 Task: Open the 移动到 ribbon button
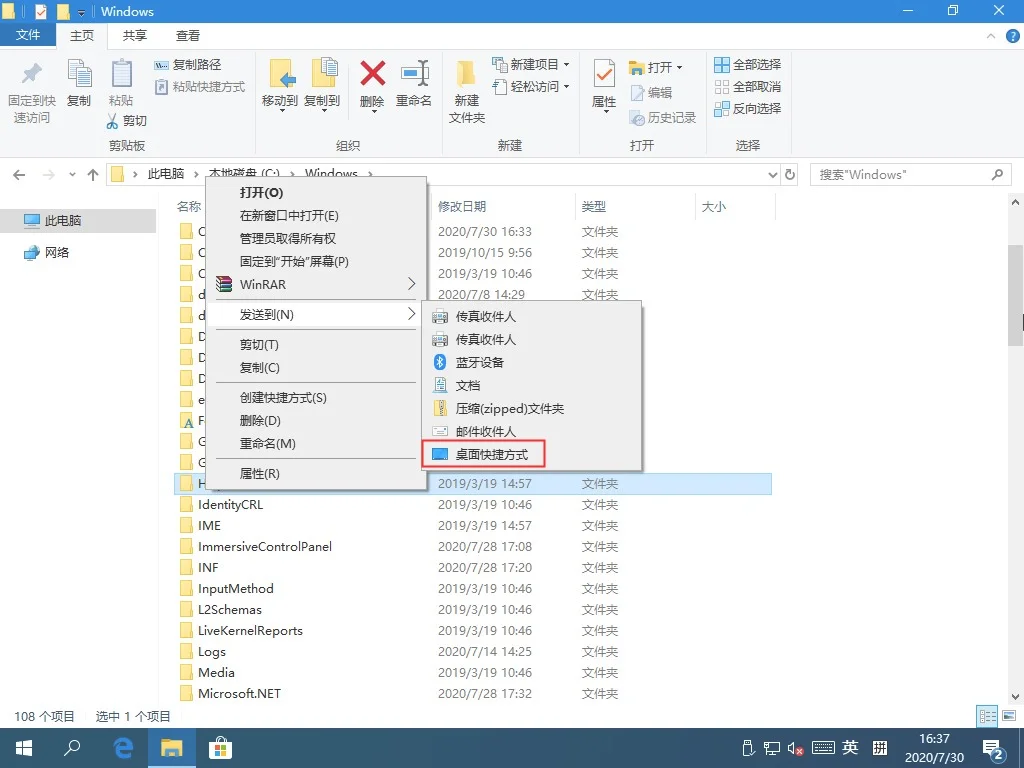coord(280,85)
